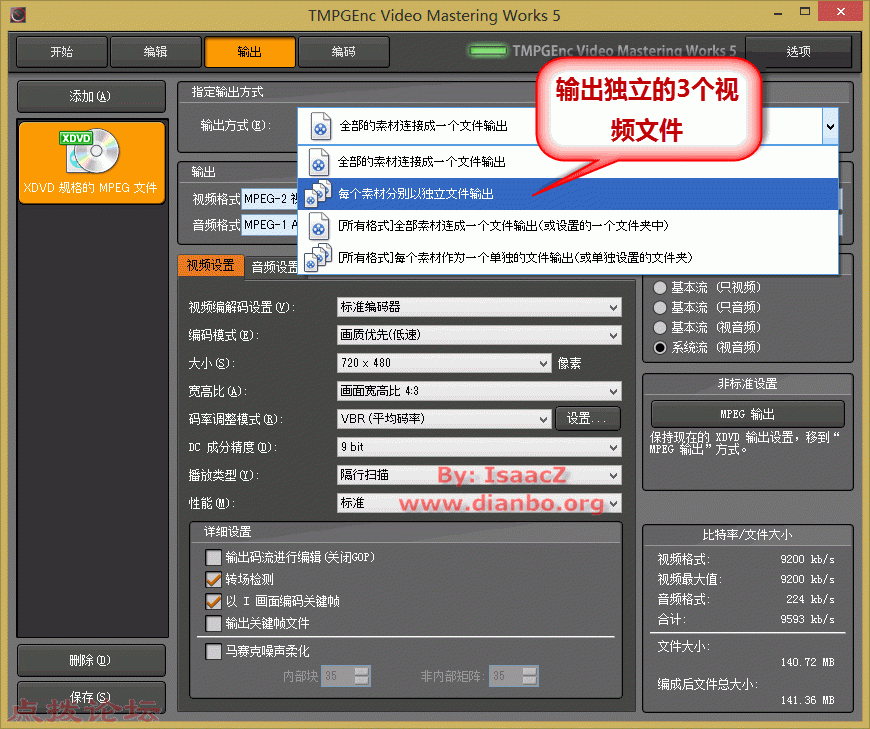Open bitrate 设置... button
The image size is (870, 729).
tap(588, 418)
